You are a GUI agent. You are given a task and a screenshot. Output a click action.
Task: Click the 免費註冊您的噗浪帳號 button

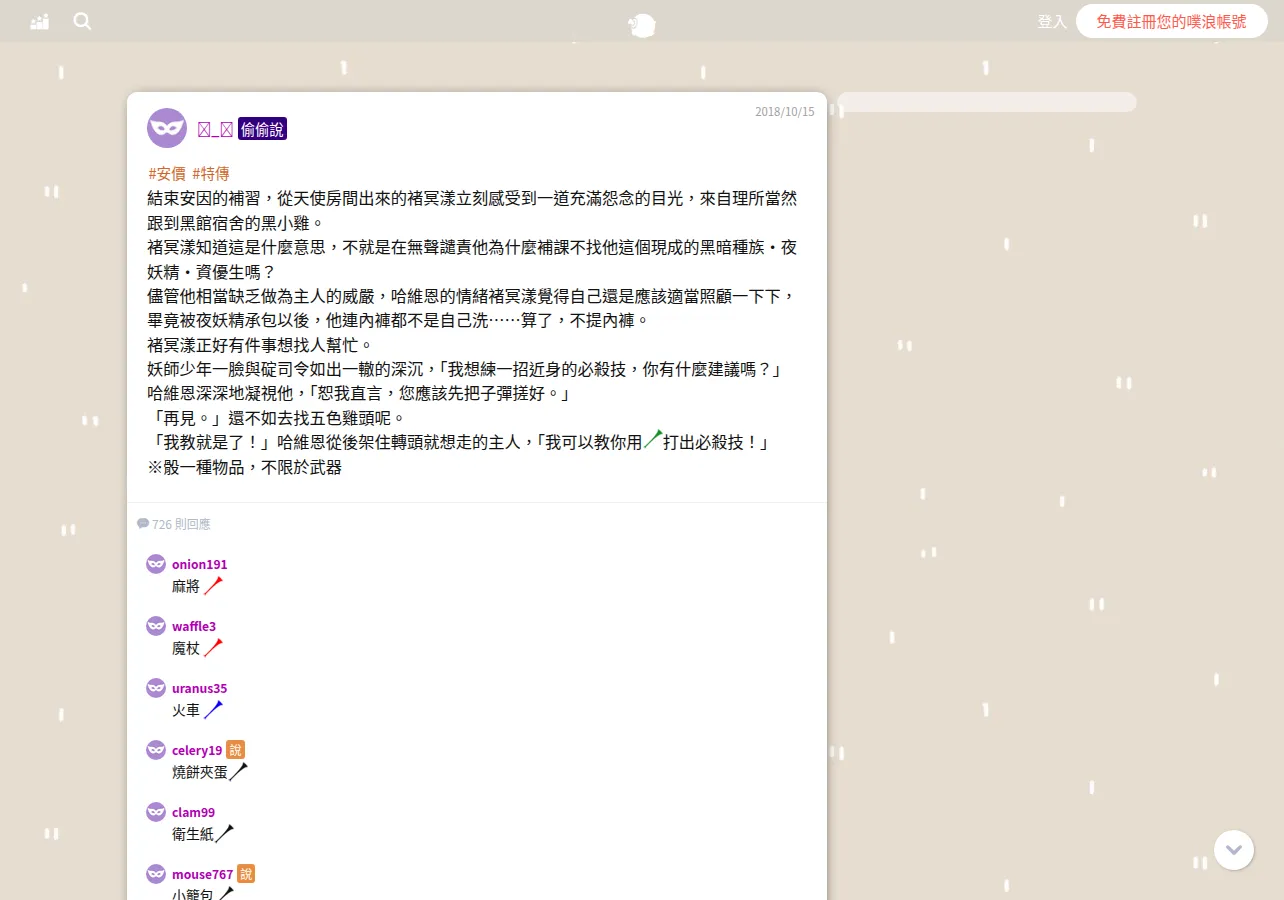click(1172, 21)
